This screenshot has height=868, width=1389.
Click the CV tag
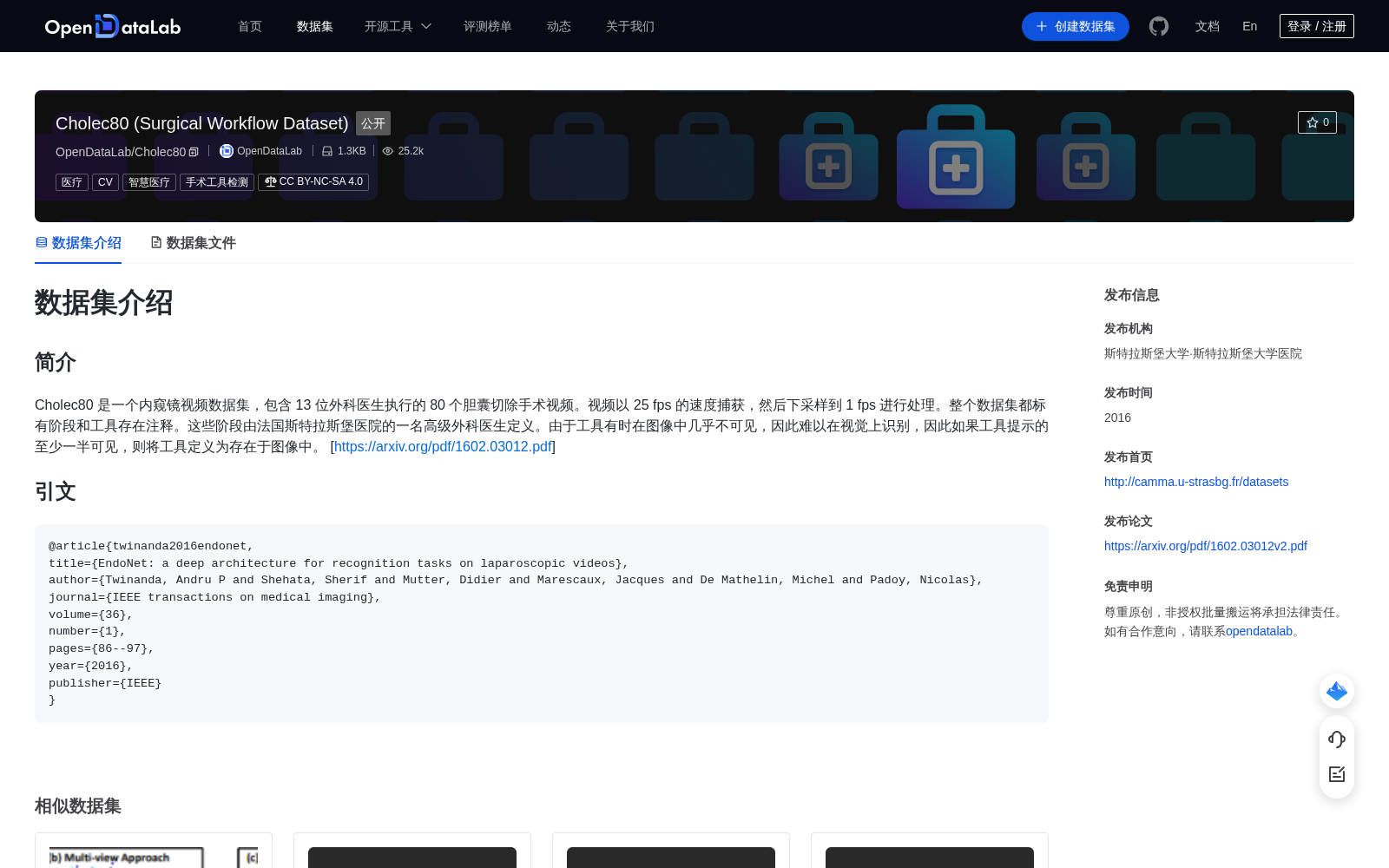point(105,182)
